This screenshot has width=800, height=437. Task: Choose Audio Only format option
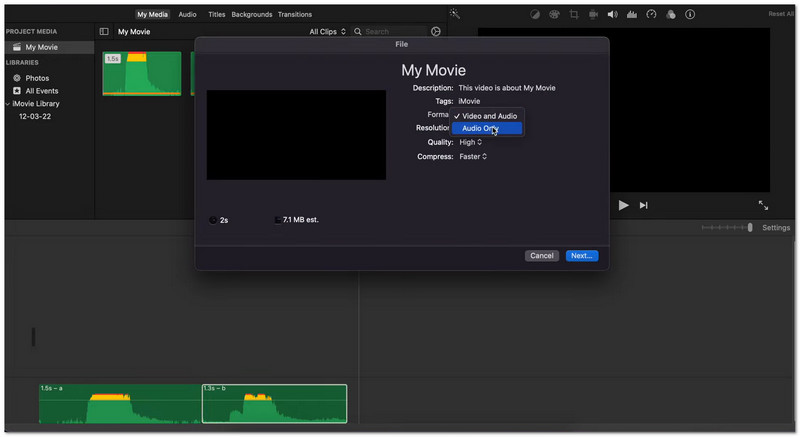(487, 128)
